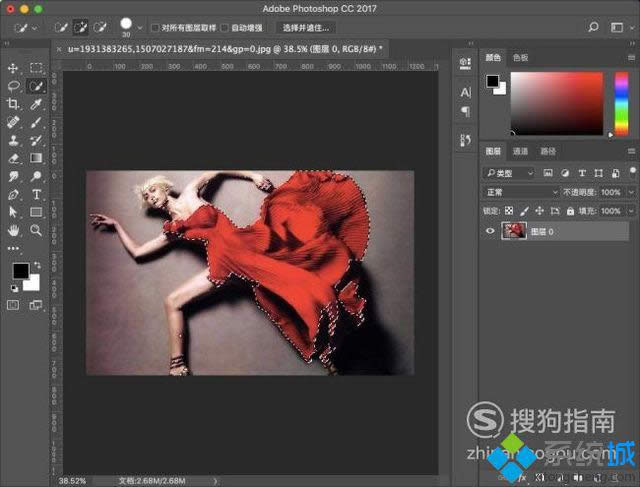Open the Layers panel flyout menu
Image resolution: width=640 pixels, height=487 pixels.
(x=631, y=151)
